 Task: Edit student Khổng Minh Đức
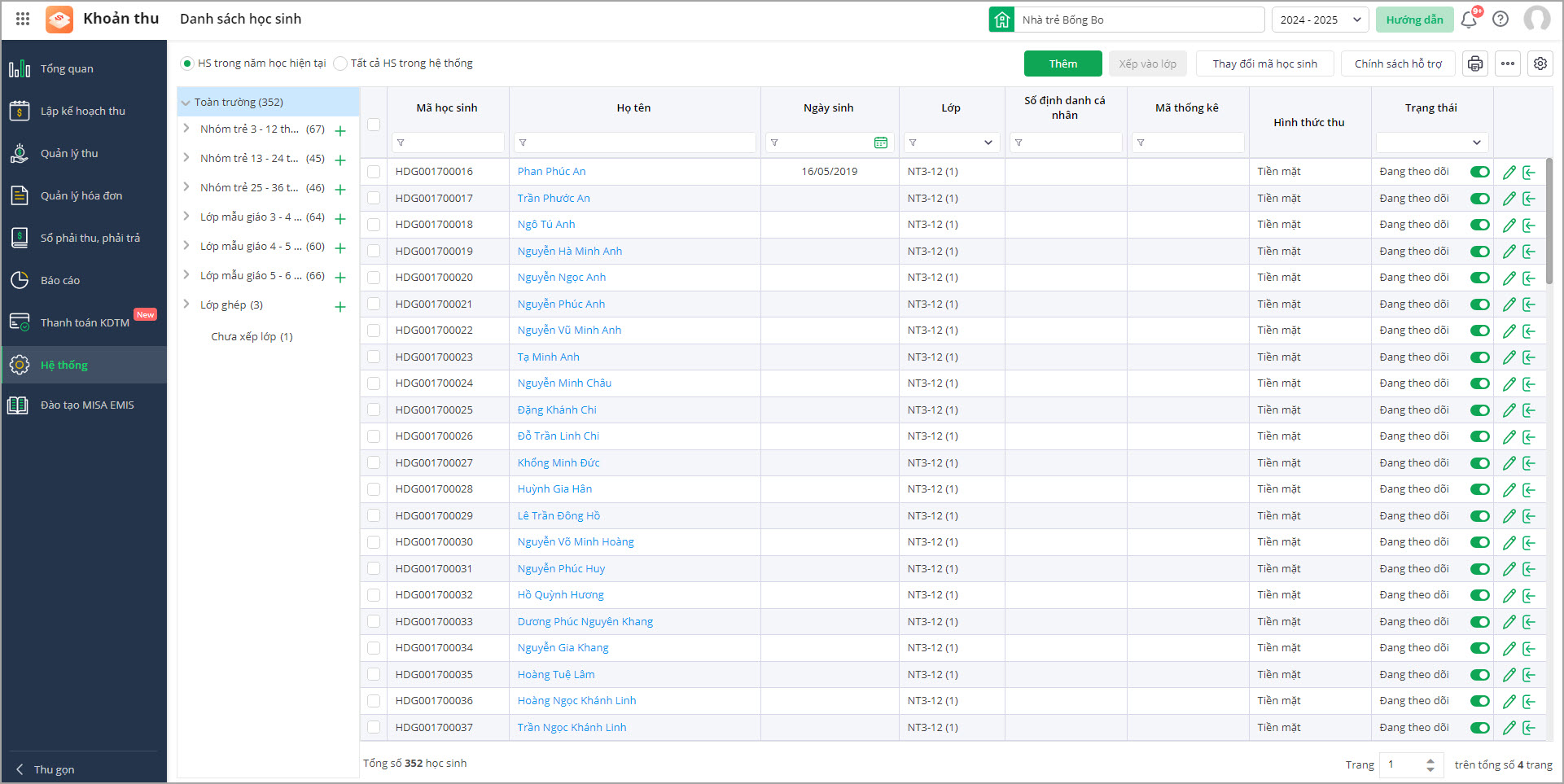pos(1509,463)
